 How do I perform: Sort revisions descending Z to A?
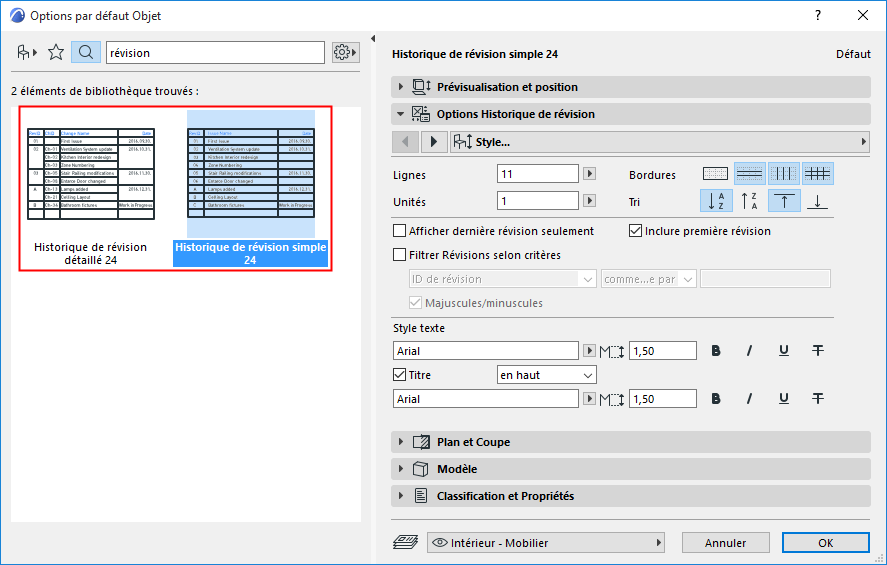750,201
